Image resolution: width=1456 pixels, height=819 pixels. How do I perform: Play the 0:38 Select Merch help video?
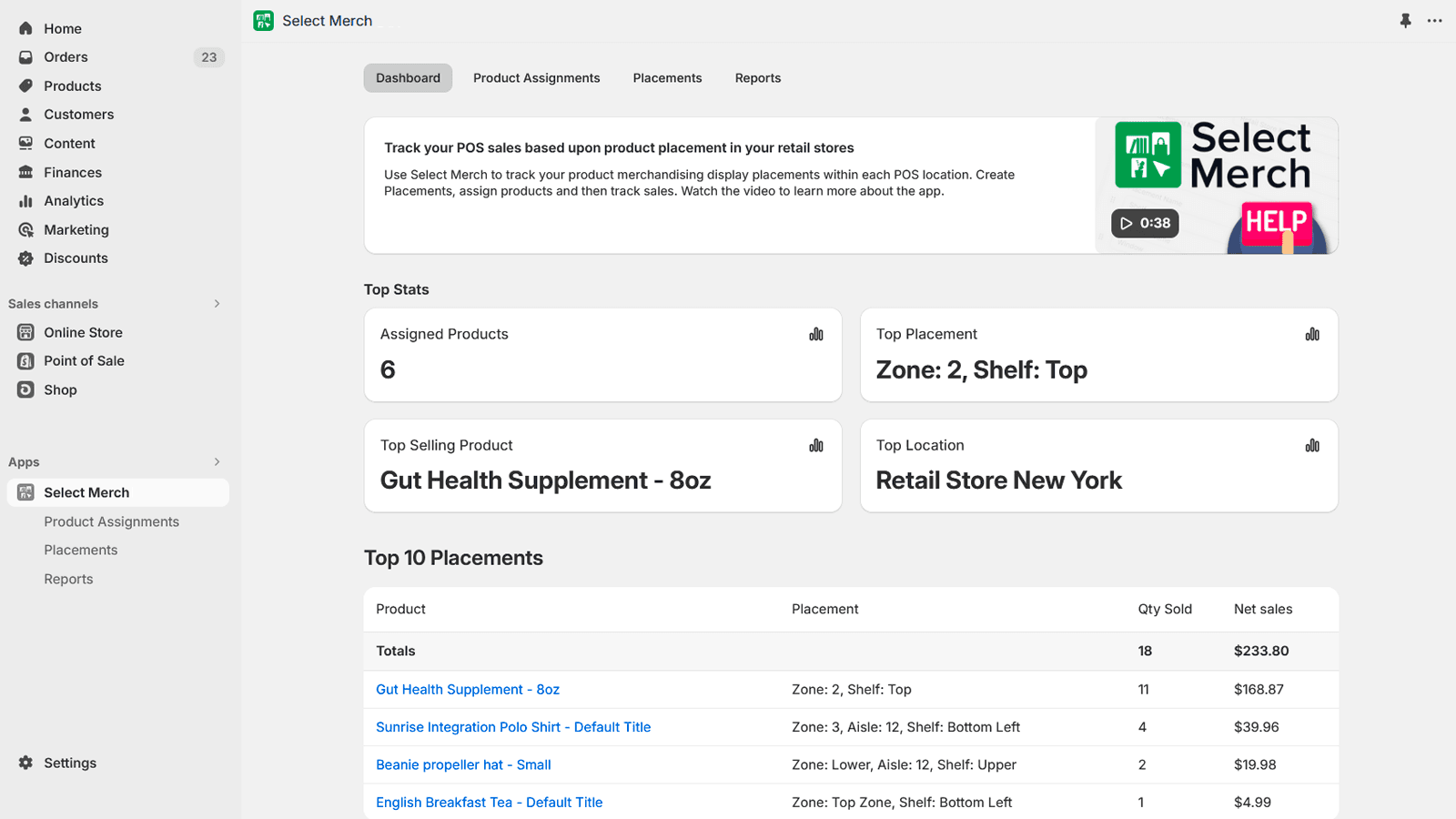[x=1144, y=222]
